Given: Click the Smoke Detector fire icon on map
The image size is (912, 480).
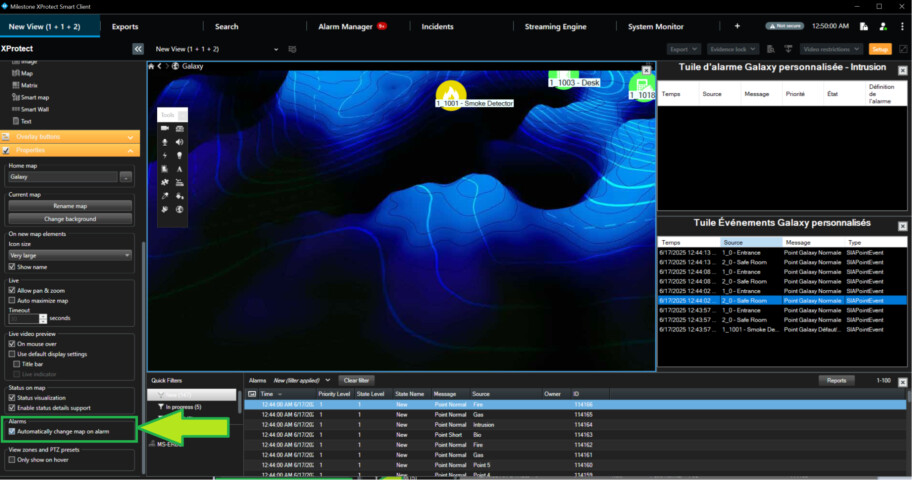Looking at the screenshot, I should click(x=450, y=93).
